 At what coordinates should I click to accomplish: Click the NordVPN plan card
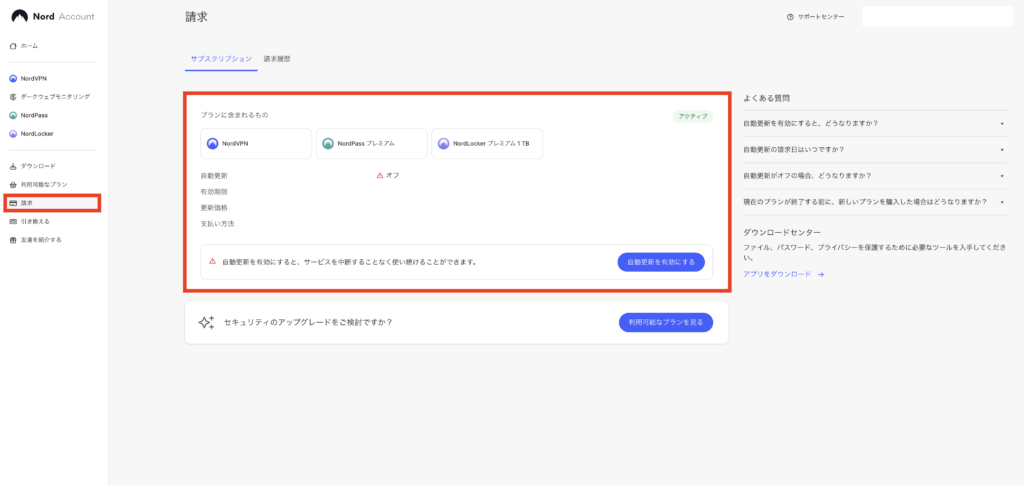tap(256, 144)
